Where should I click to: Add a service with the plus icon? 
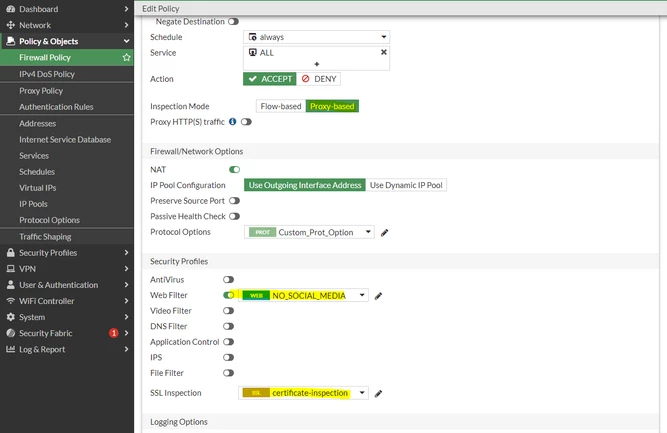[316, 64]
